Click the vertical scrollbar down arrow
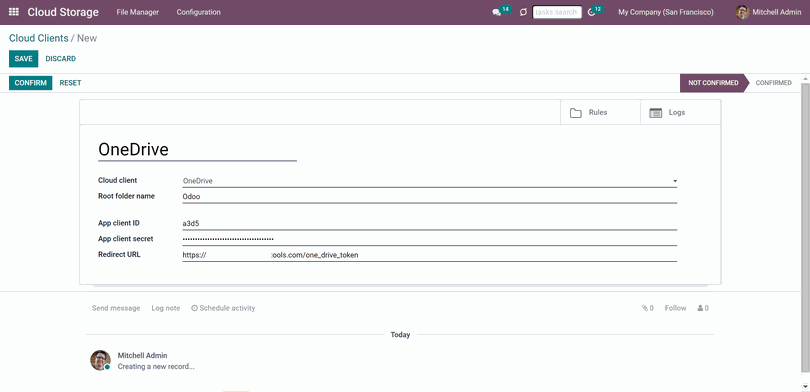The image size is (810, 392). (805, 386)
